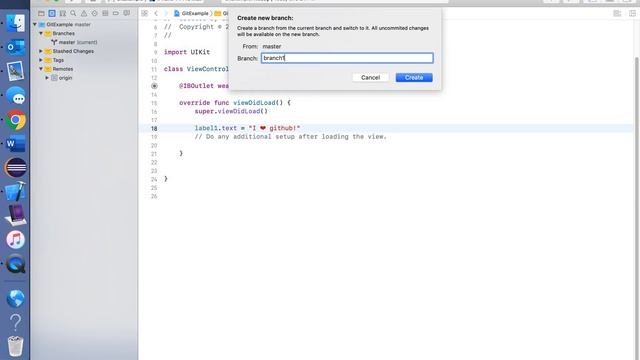The height and width of the screenshot is (360, 640).
Task: Add an editor with the split icon
Action: [x=632, y=13]
